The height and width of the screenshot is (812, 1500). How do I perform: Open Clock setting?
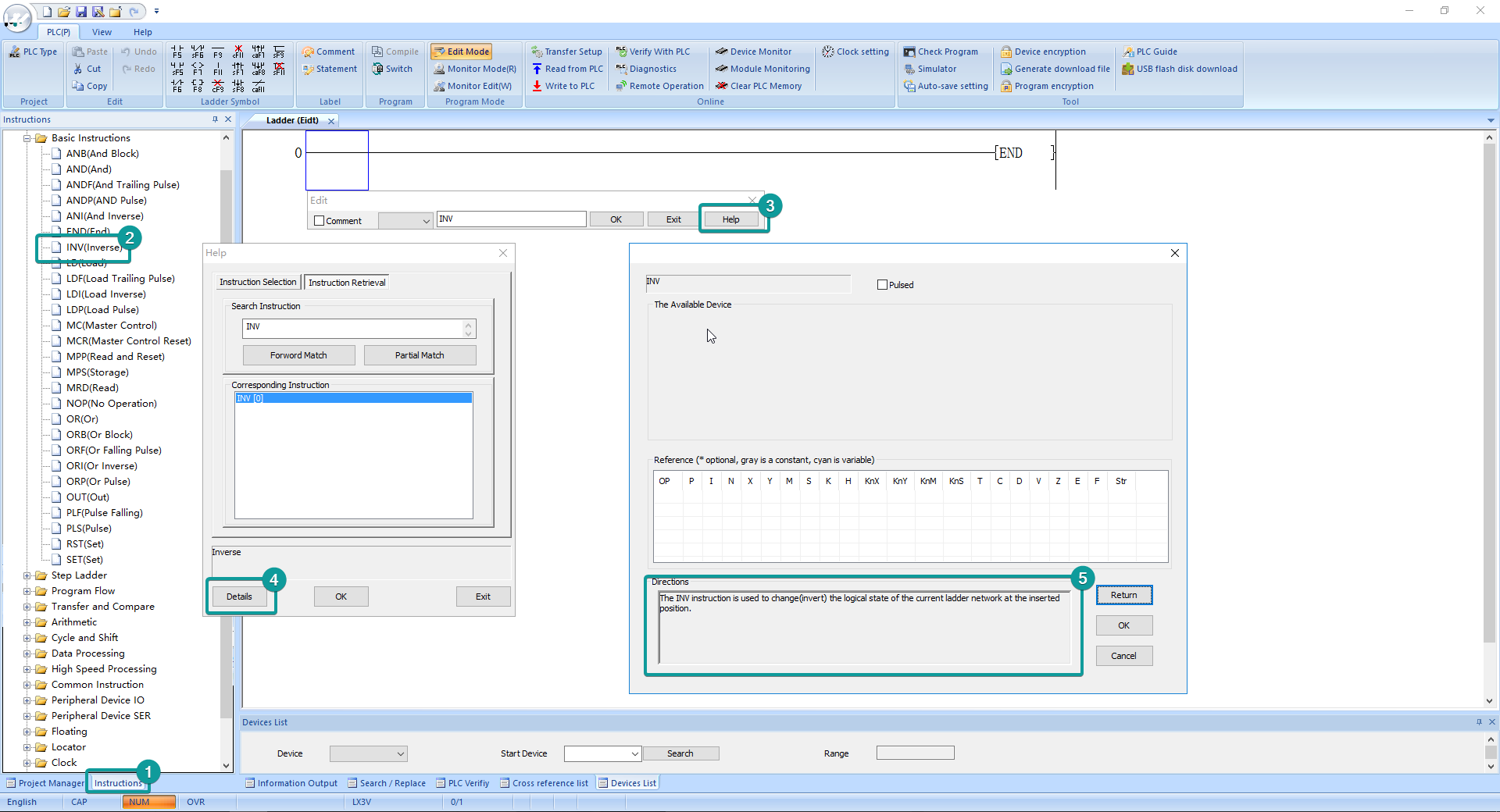pos(855,51)
